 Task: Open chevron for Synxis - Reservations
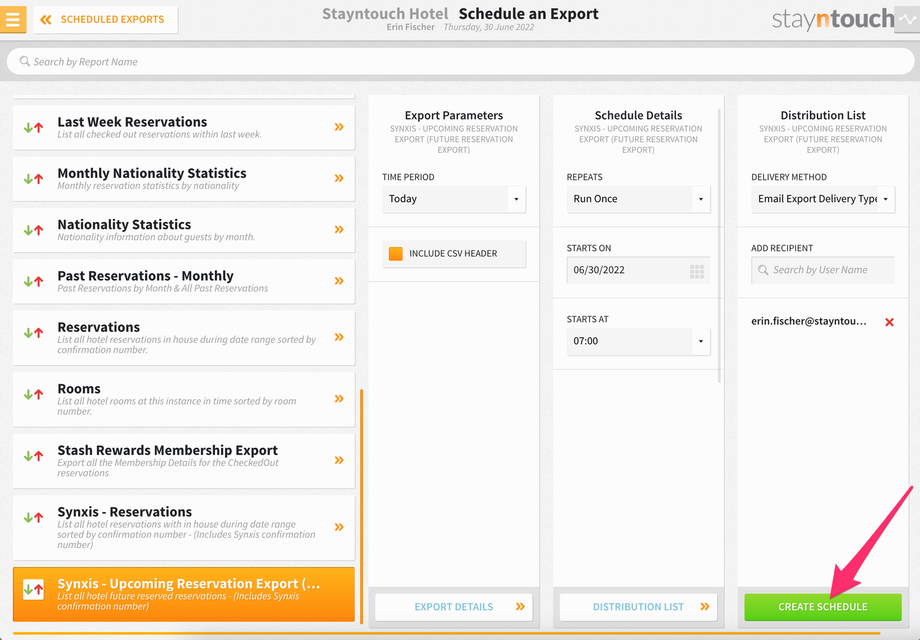(339, 527)
